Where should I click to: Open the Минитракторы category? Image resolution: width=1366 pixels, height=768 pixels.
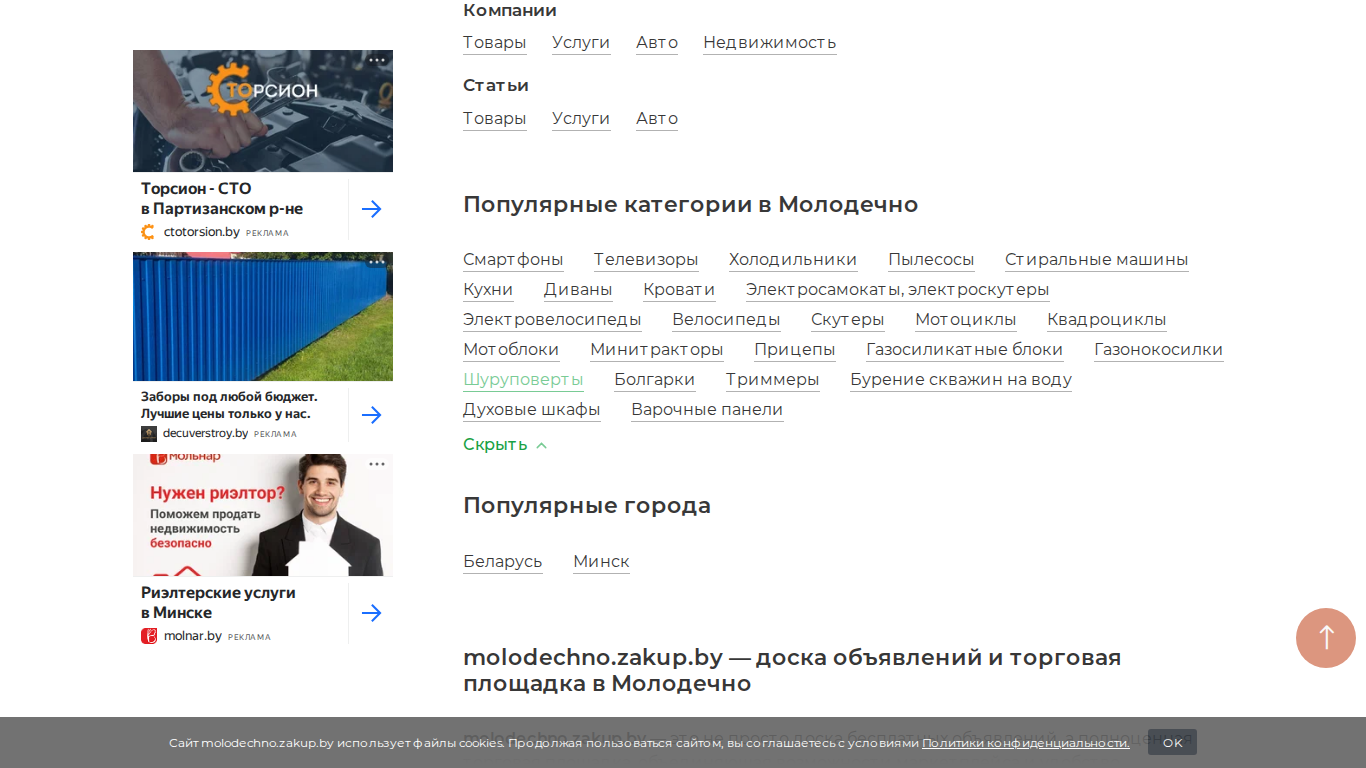(x=657, y=350)
